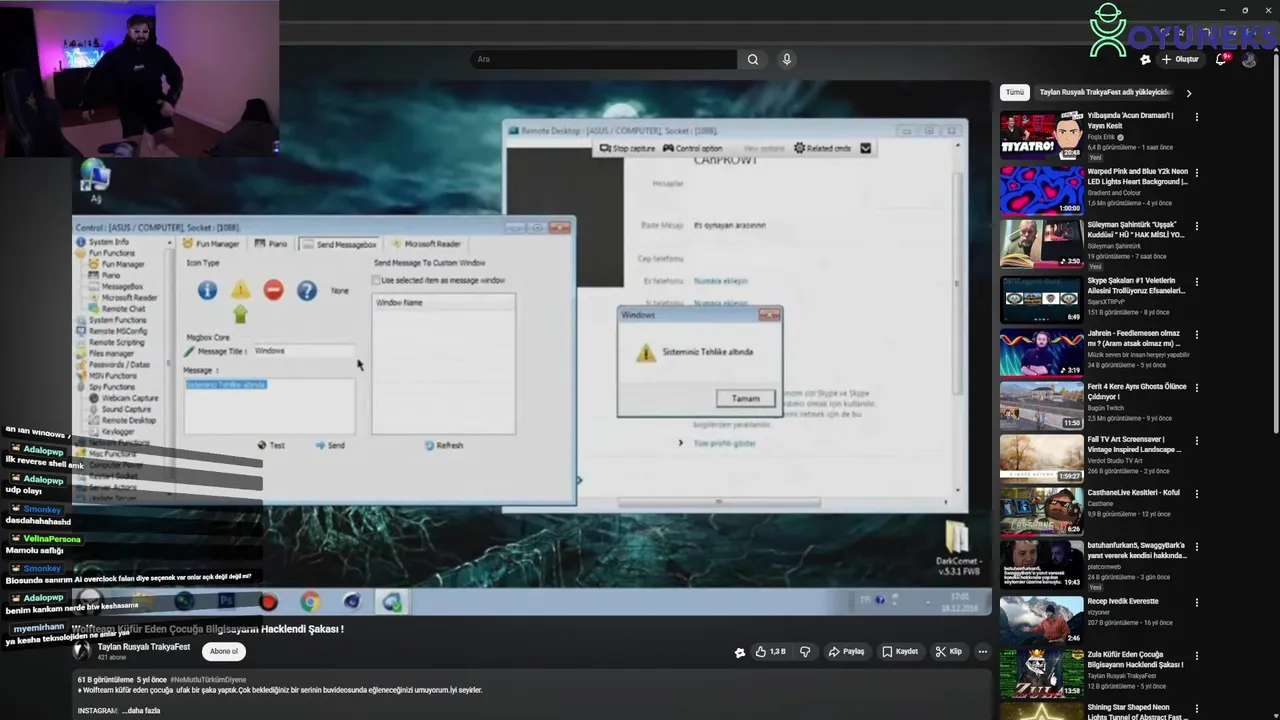Select the Taylan Rusyalı TrakyaFest chip
The height and width of the screenshot is (720, 1280).
[1105, 92]
